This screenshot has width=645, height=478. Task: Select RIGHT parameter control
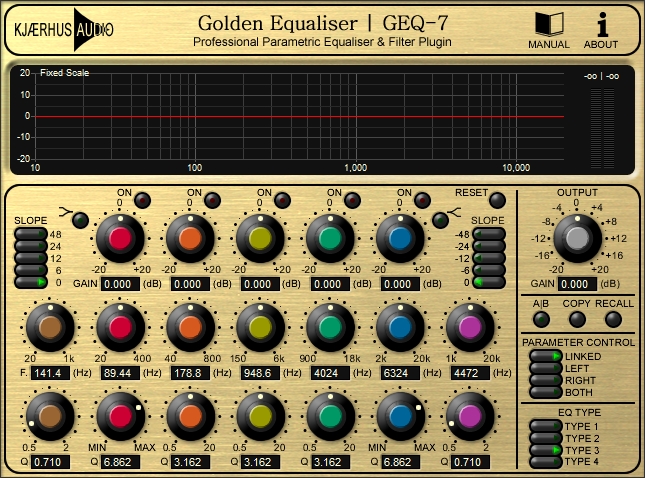[545, 380]
